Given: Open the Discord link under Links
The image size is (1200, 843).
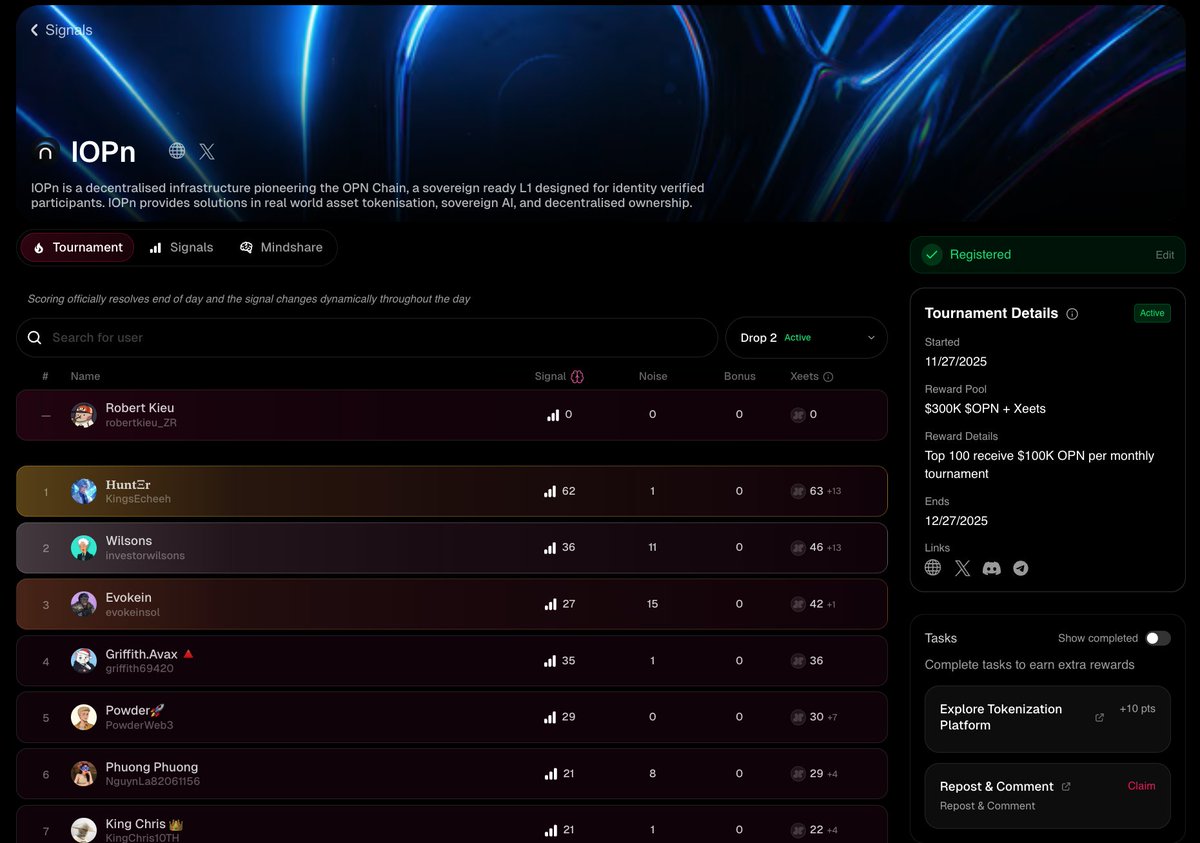Looking at the screenshot, I should 992,568.
